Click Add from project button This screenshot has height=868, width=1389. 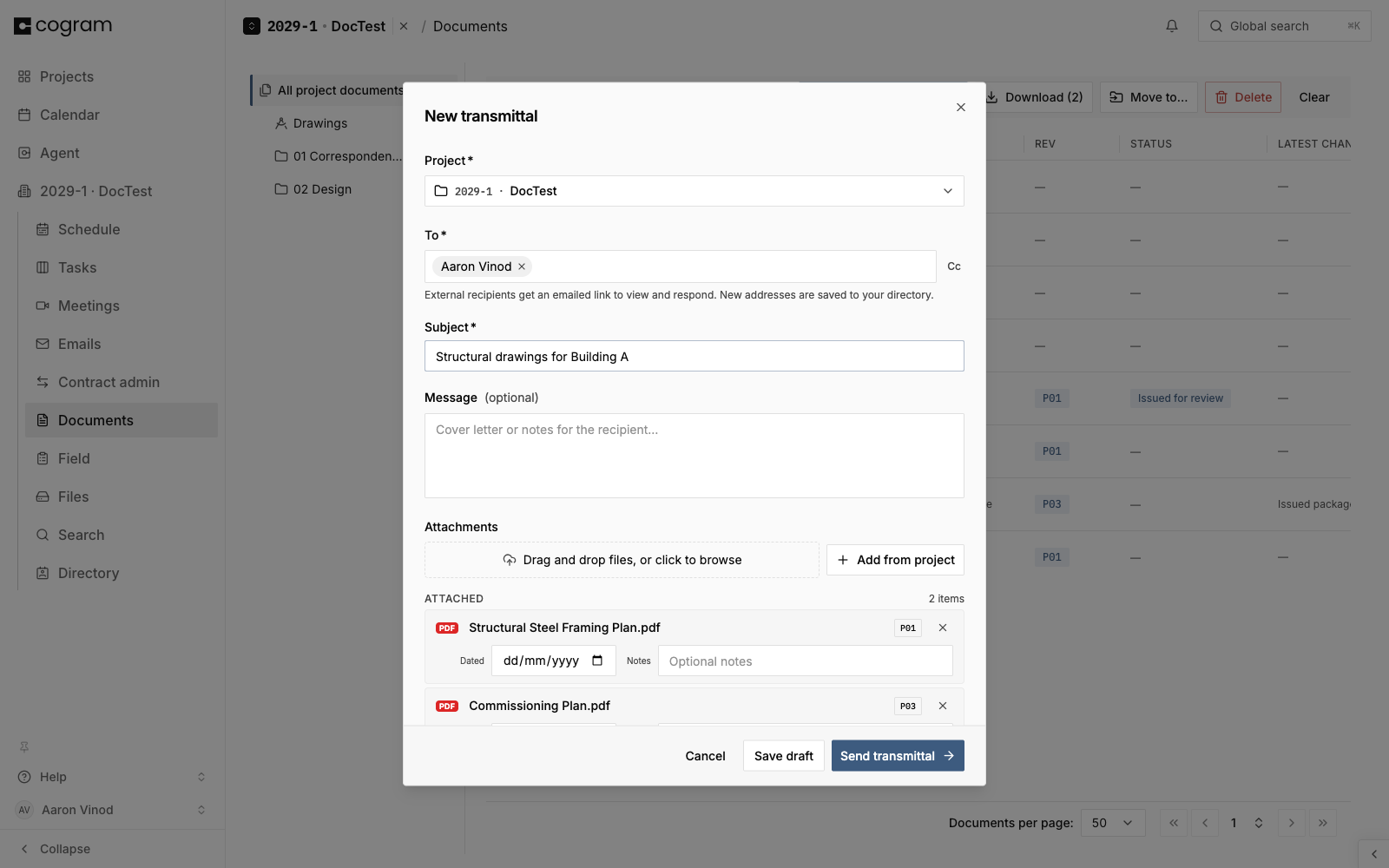click(895, 560)
